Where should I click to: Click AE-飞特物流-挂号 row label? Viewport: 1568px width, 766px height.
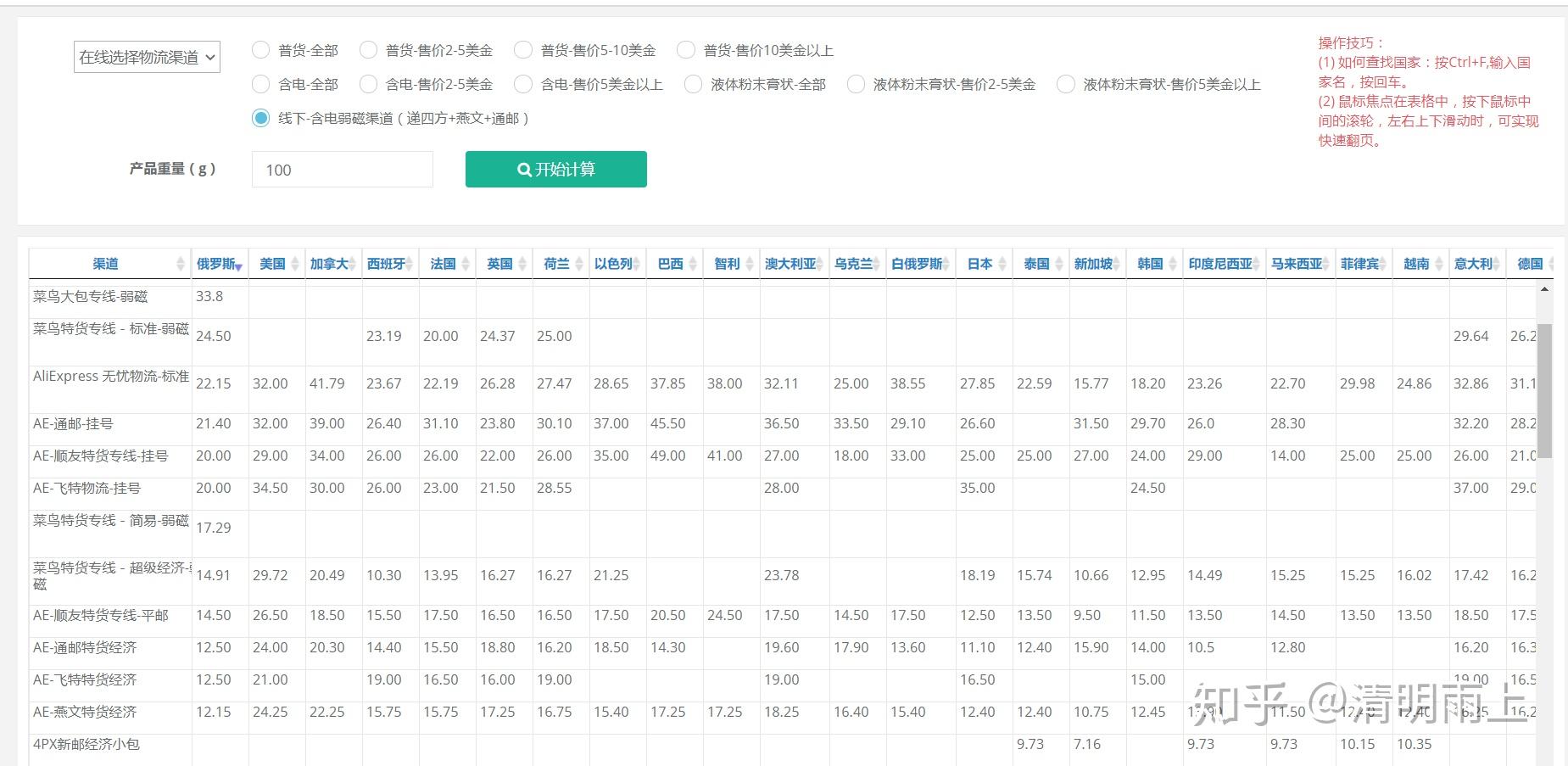coord(86,488)
